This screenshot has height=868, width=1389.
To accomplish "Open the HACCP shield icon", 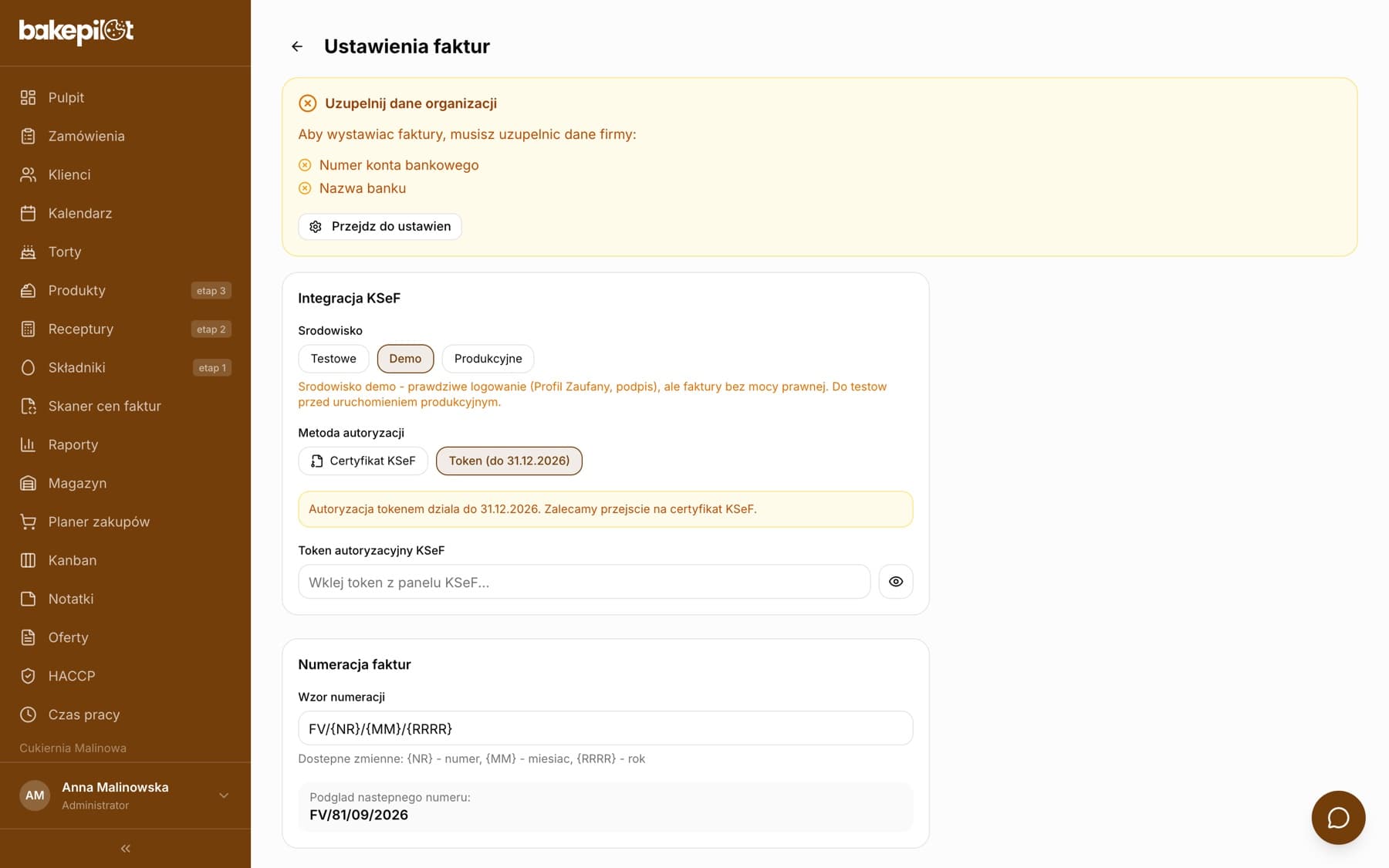I will [28, 676].
